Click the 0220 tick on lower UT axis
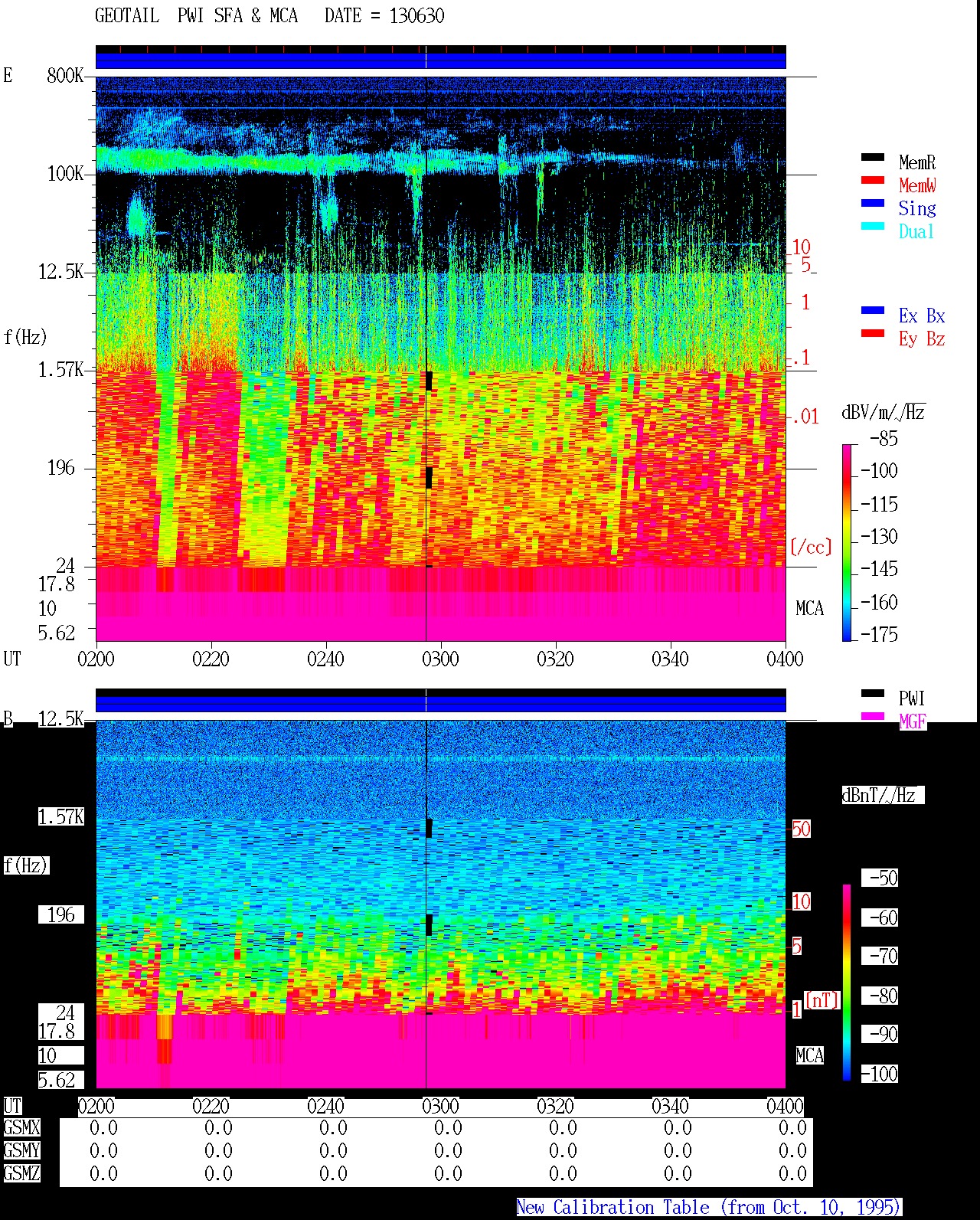980x1220 pixels. (x=211, y=1106)
